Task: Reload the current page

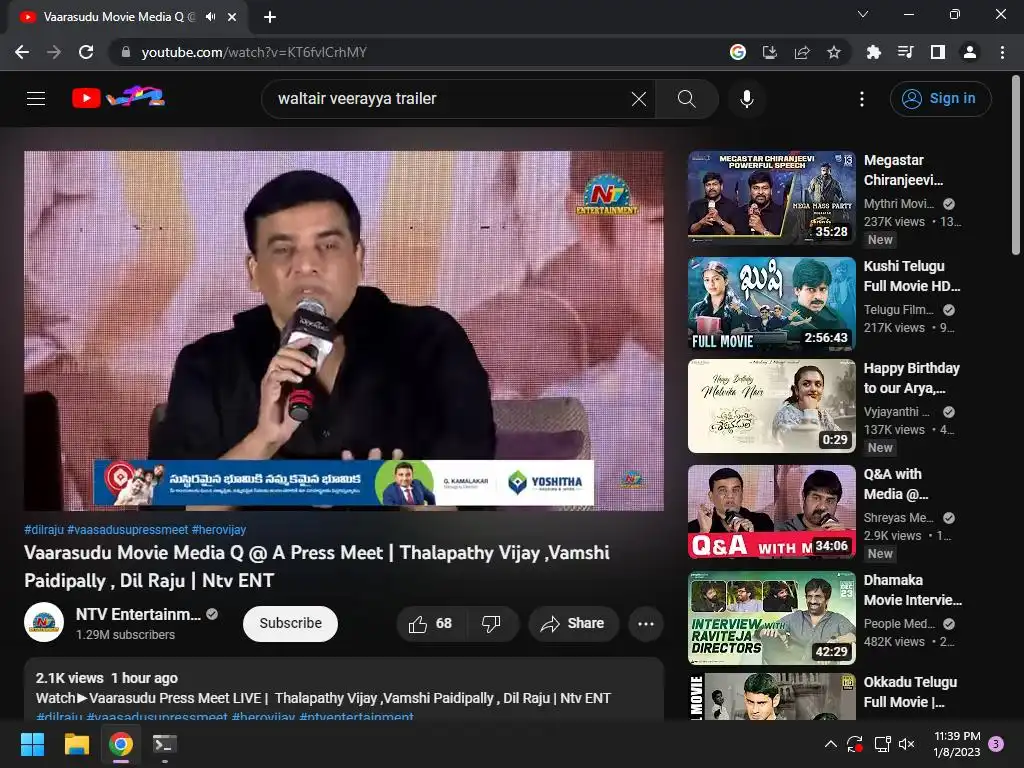Action: point(86,52)
